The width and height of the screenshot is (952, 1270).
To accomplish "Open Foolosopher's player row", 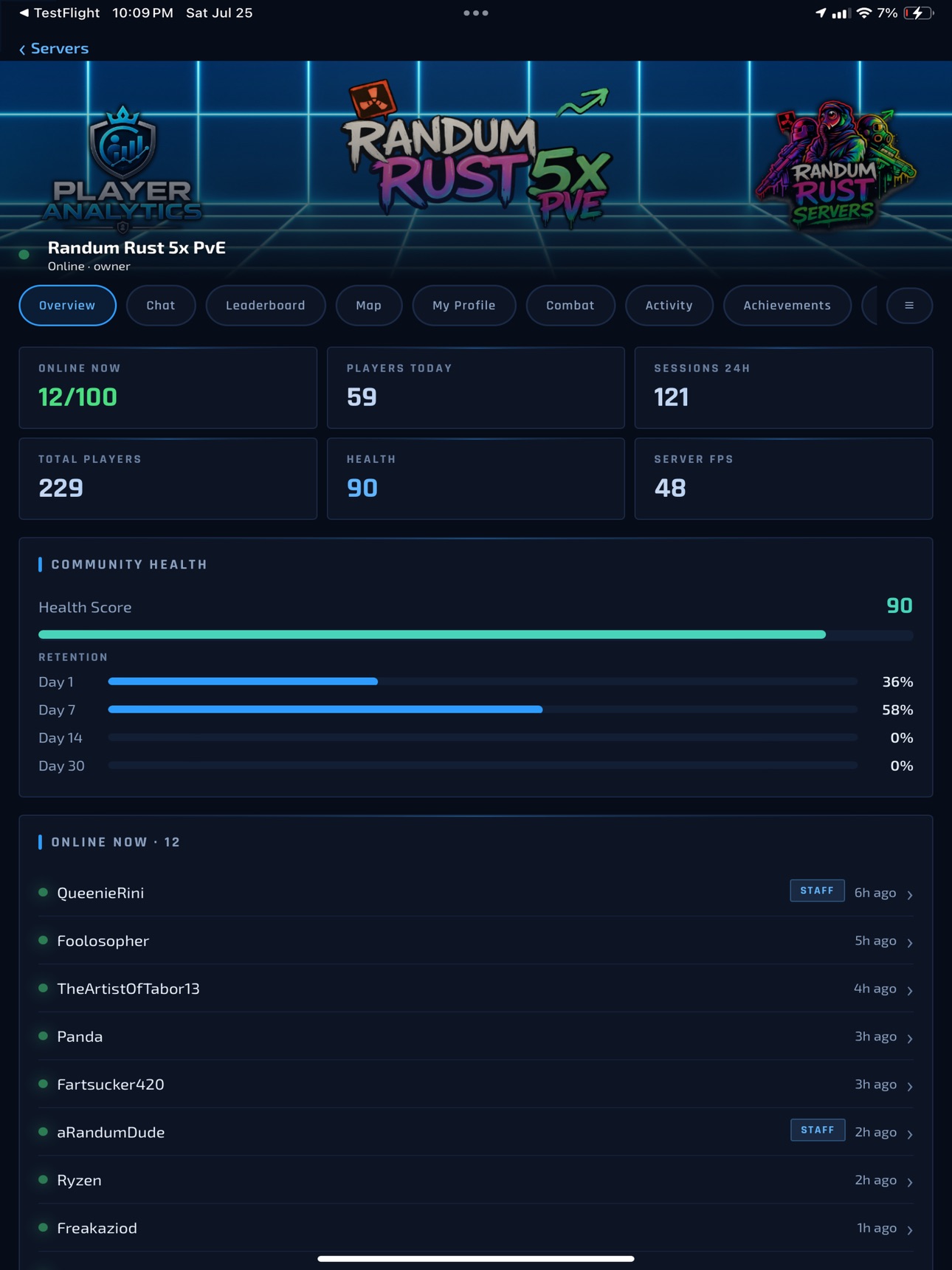I will pyautogui.click(x=476, y=941).
